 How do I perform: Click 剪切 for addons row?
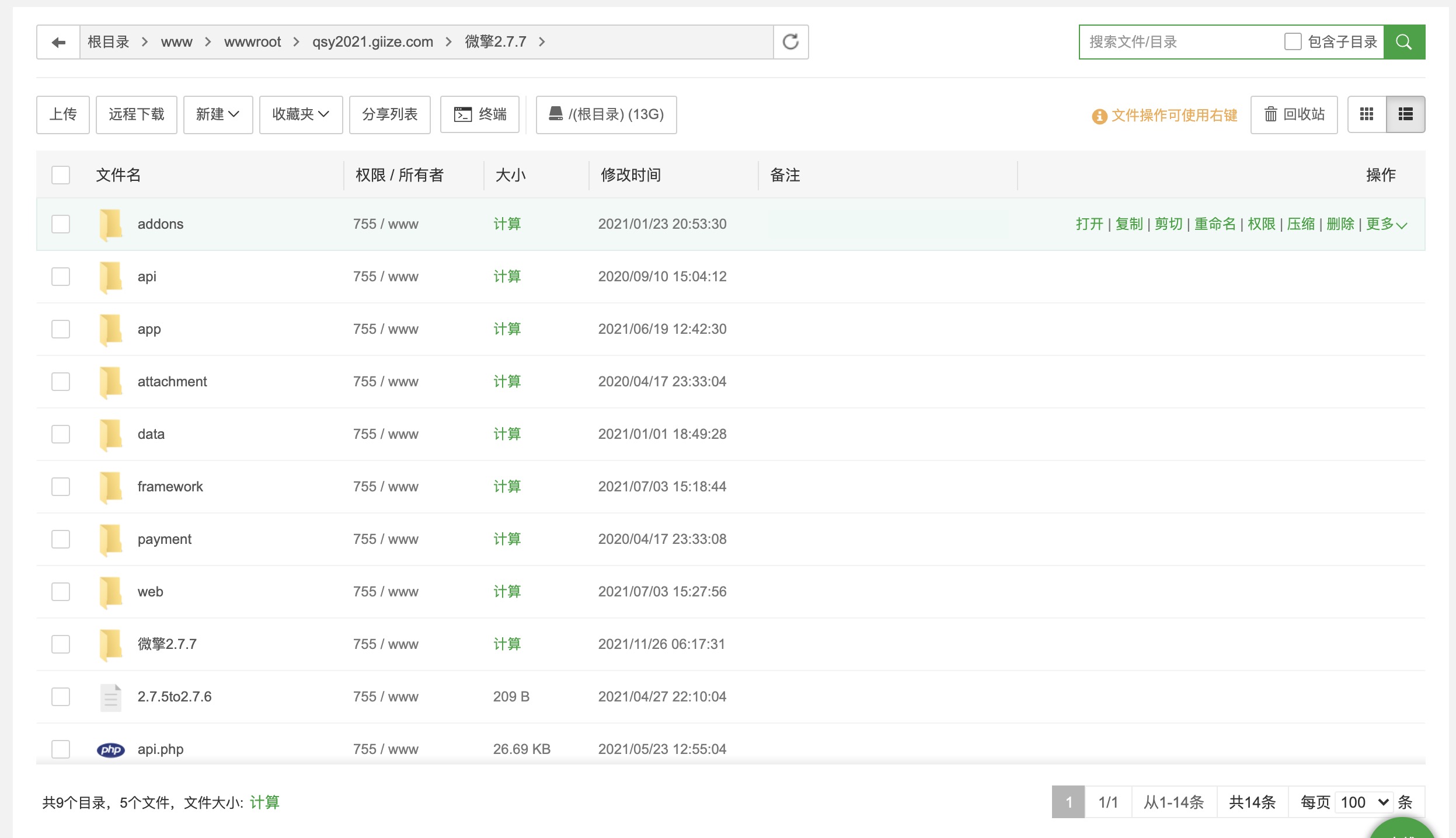[x=1169, y=224]
